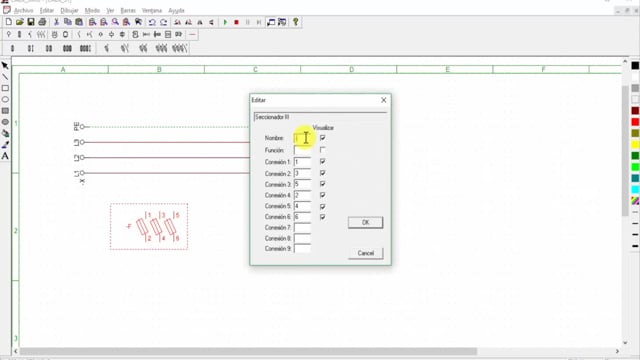Open the Ayuda menu

[176, 10]
